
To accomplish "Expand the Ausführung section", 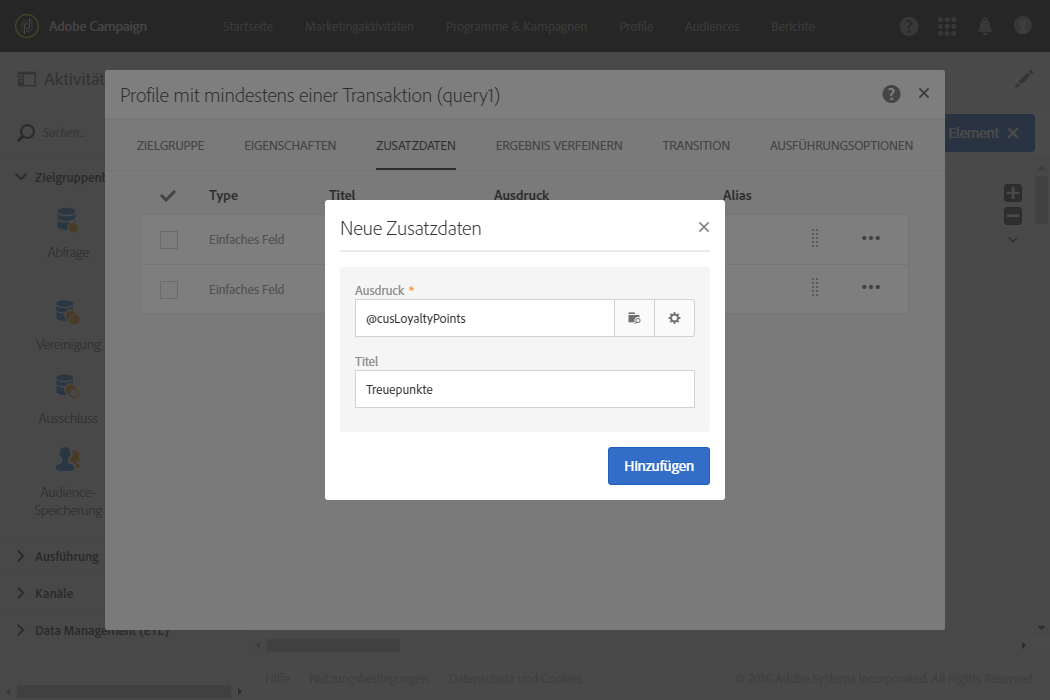I will click(22, 556).
